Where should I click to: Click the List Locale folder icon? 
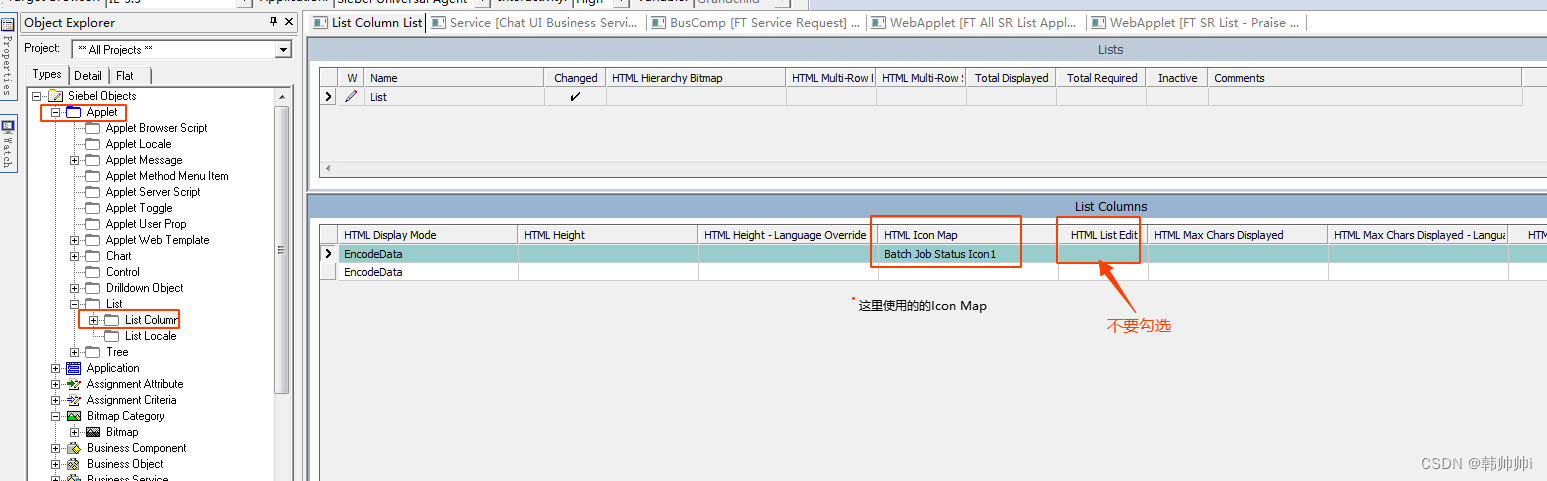click(x=112, y=336)
